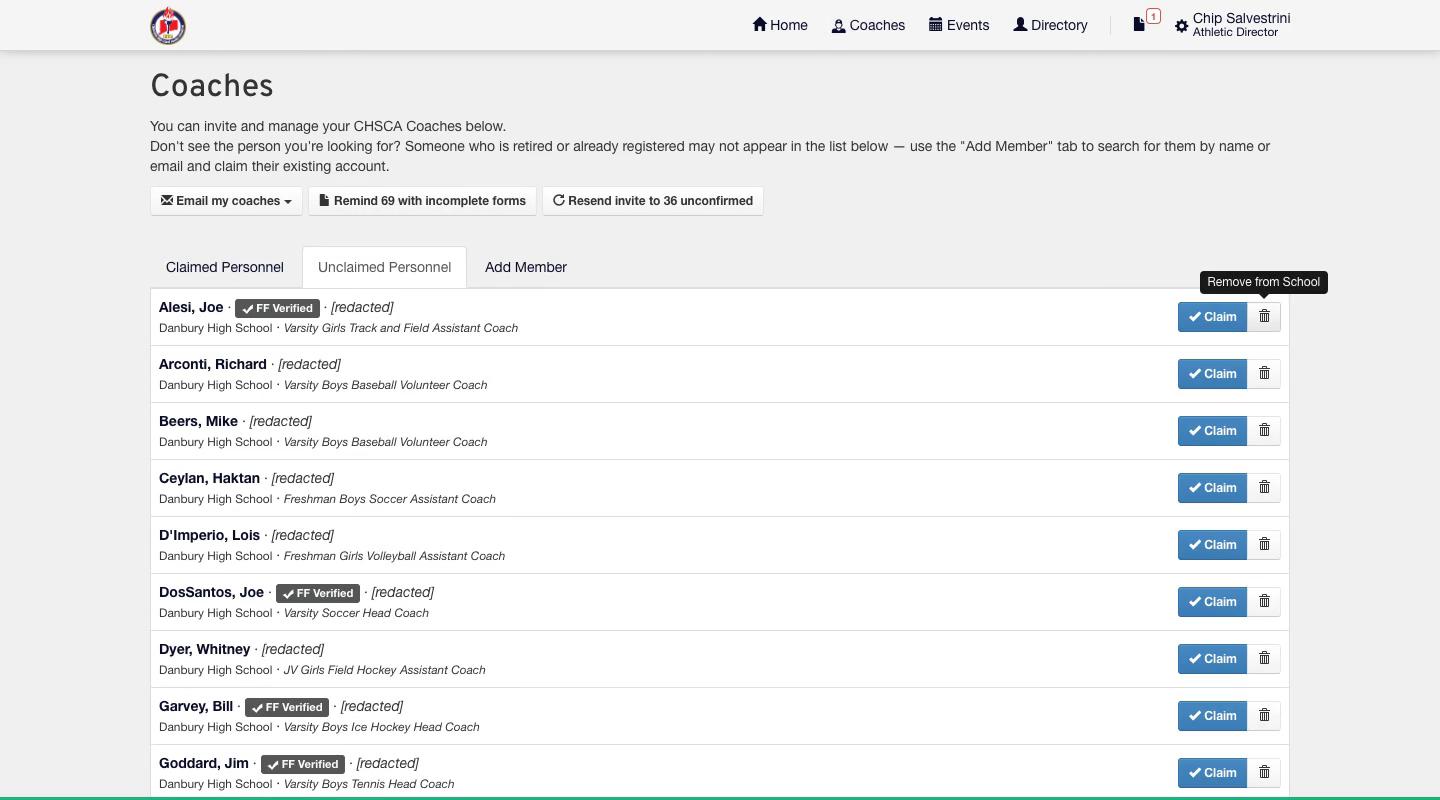This screenshot has width=1440, height=800.
Task: Open the Add Member tab
Action: tap(526, 267)
